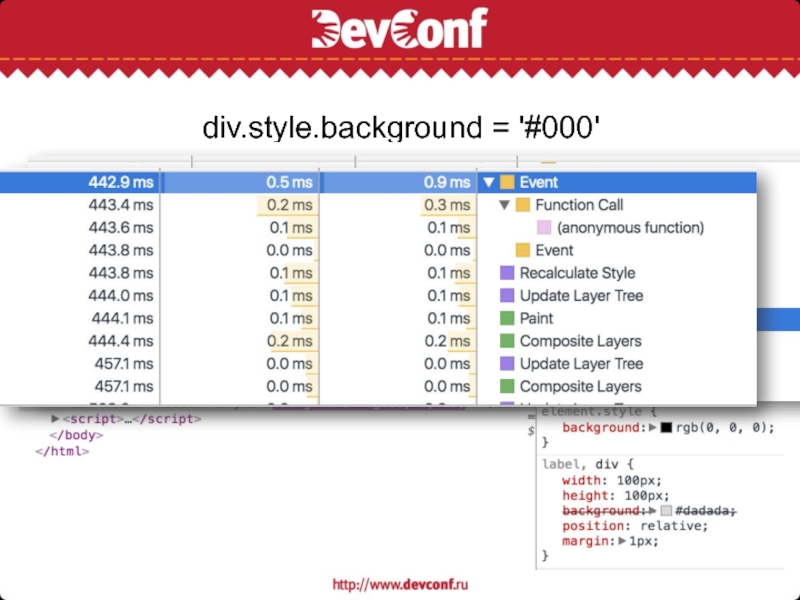Click the Function Call yellow category icon
800x600 pixels.
pyautogui.click(x=522, y=205)
